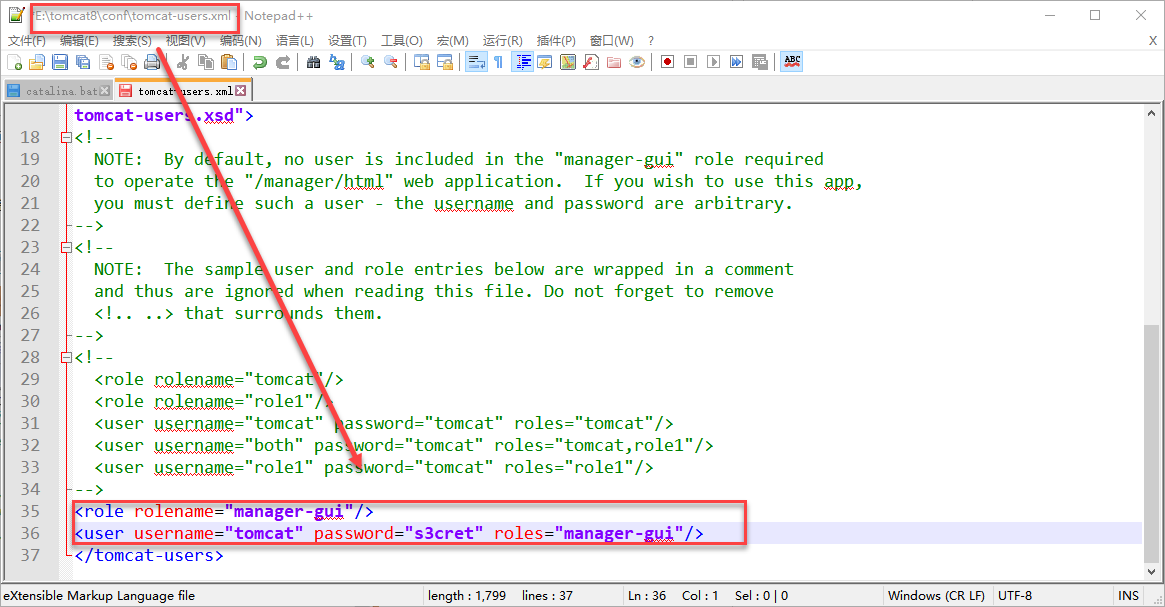Viewport: 1165px width, 607px height.
Task: Click the Redo arrow icon
Action: click(x=282, y=62)
